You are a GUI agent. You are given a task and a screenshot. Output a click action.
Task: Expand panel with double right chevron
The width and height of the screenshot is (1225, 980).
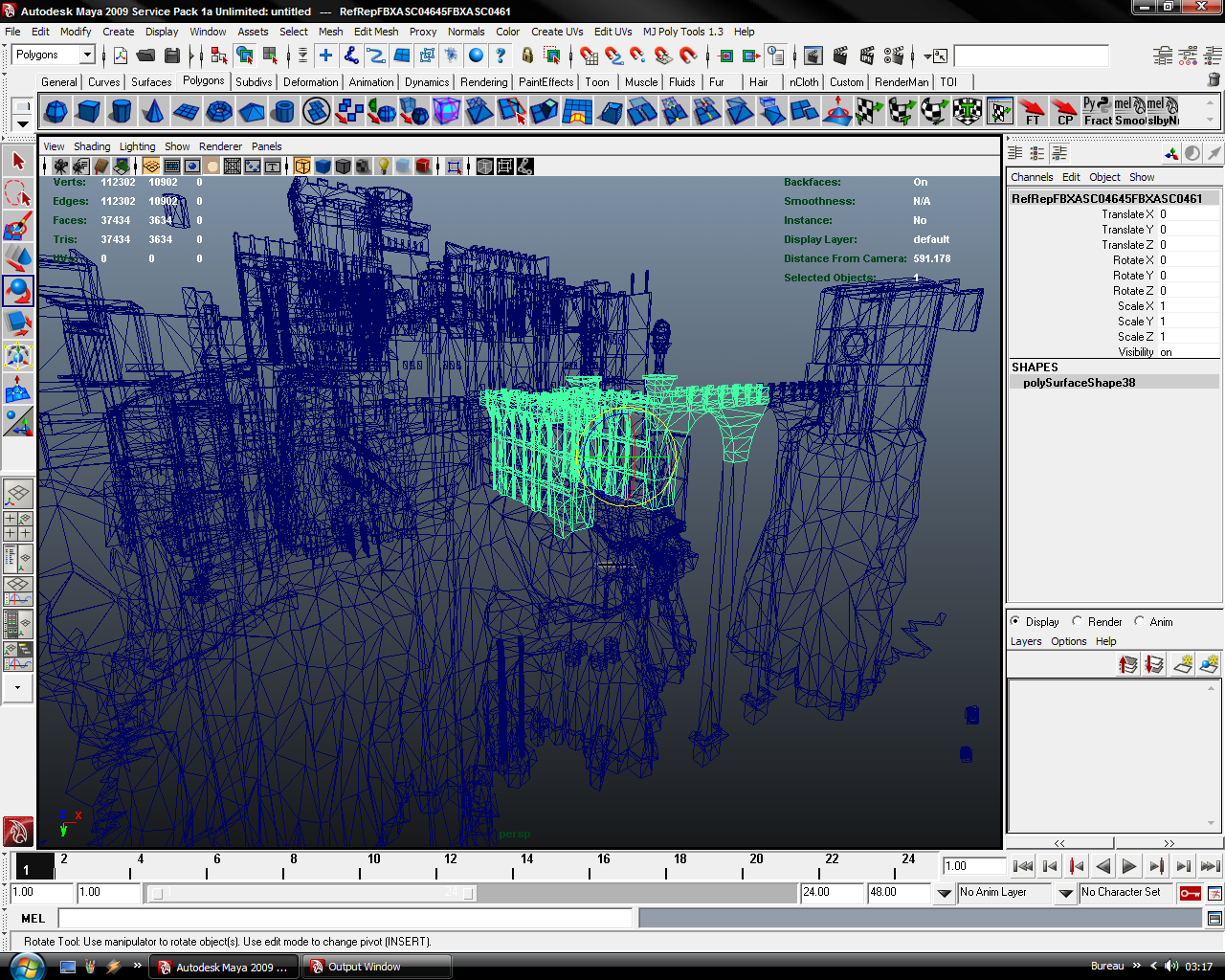(x=1169, y=843)
